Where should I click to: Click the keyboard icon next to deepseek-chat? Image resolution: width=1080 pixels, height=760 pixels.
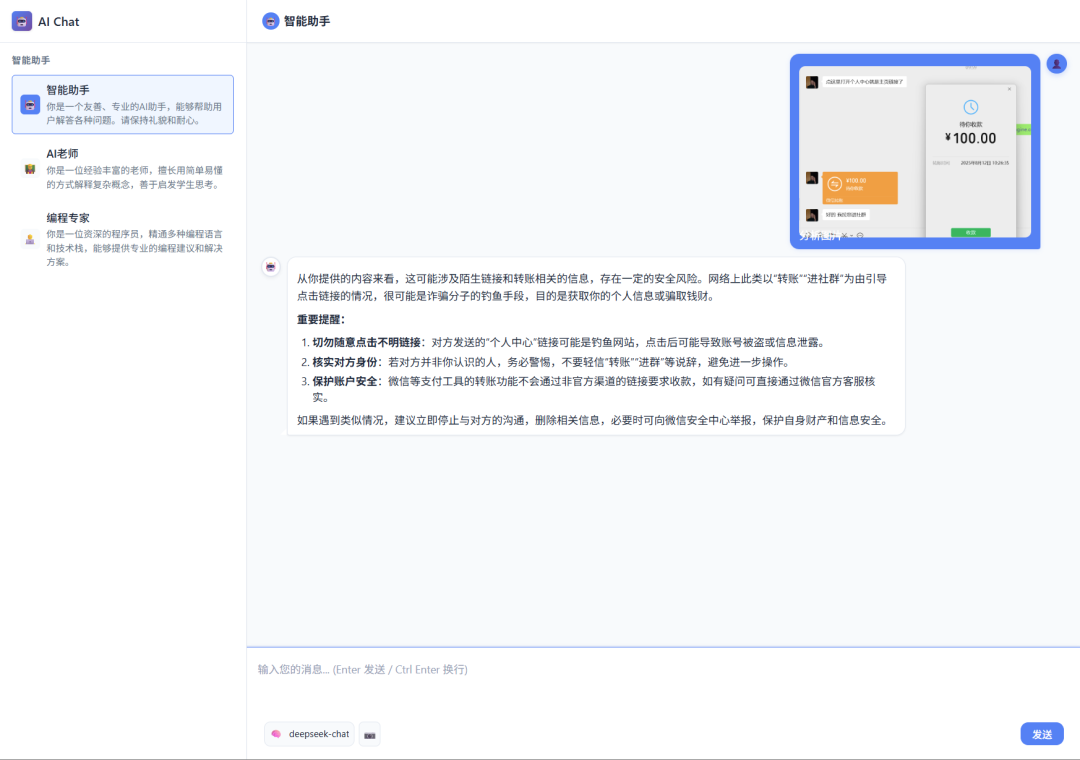369,733
